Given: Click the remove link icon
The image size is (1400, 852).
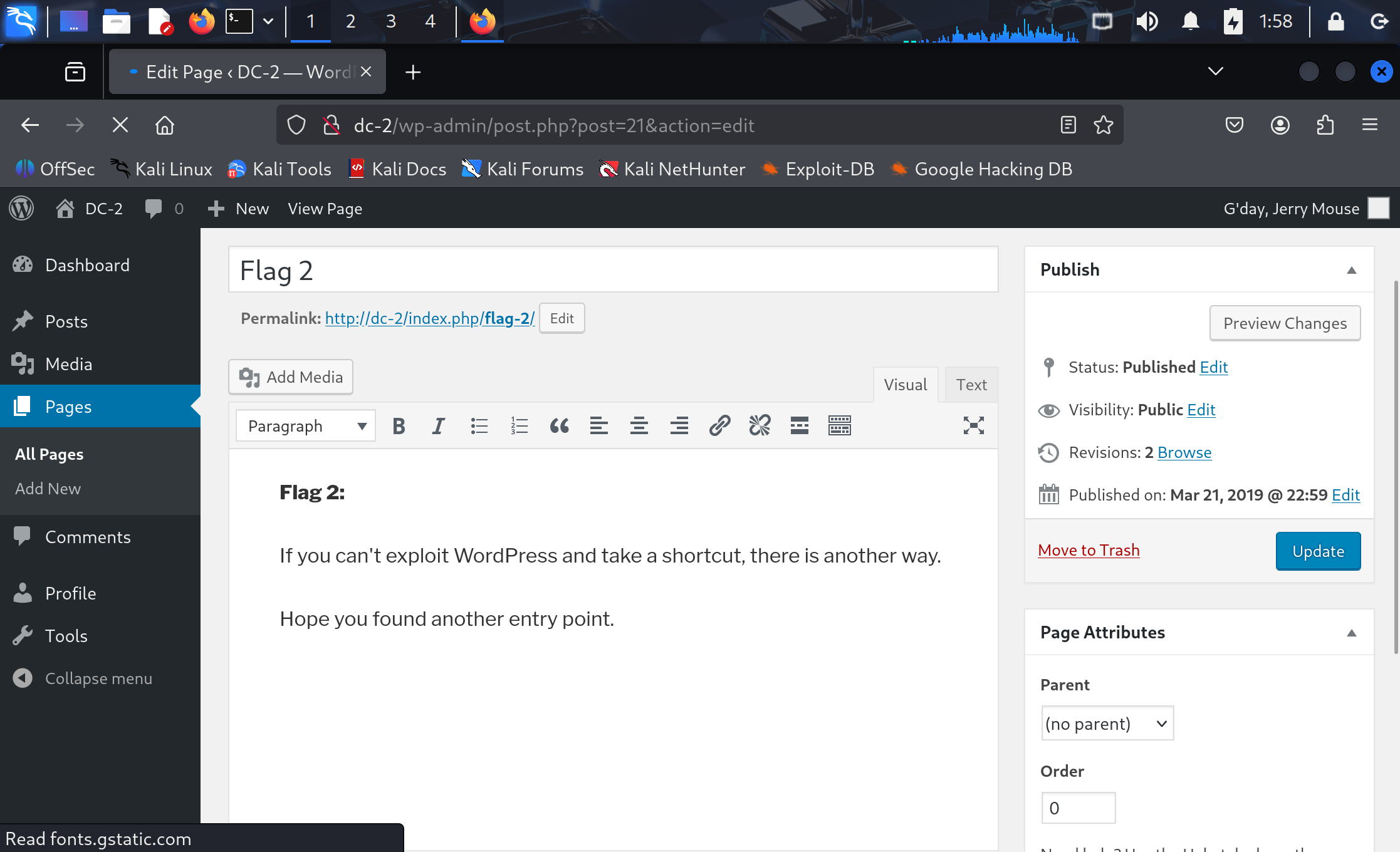Looking at the screenshot, I should coord(760,426).
